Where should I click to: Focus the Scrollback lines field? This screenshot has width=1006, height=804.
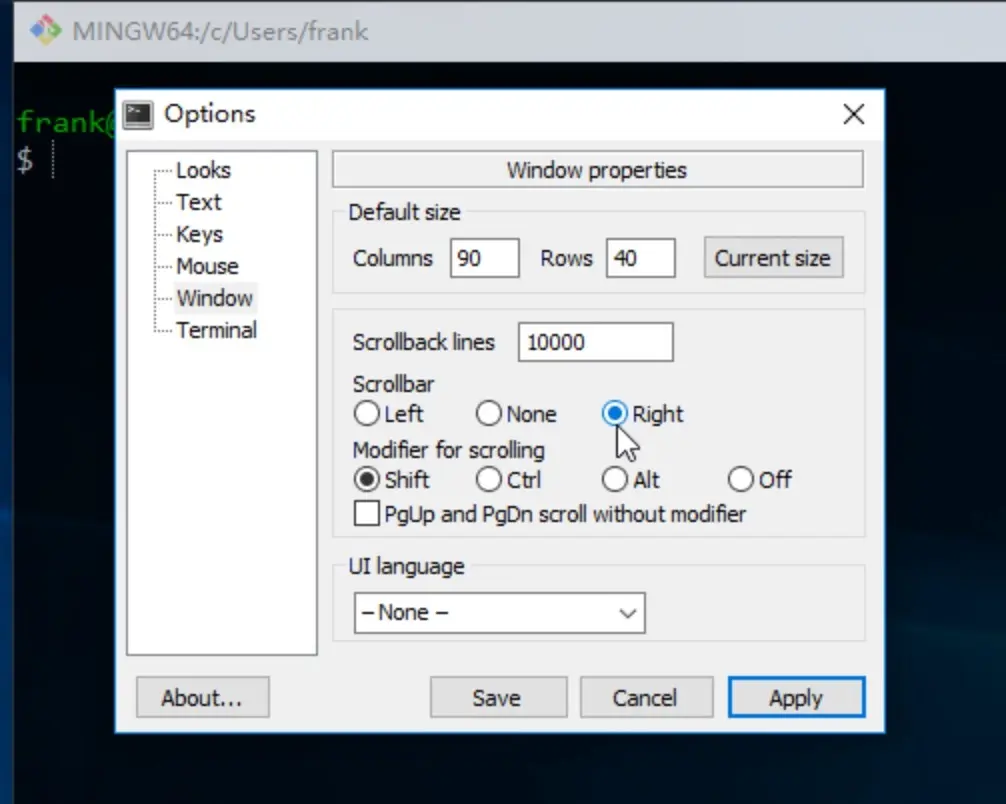pyautogui.click(x=595, y=342)
